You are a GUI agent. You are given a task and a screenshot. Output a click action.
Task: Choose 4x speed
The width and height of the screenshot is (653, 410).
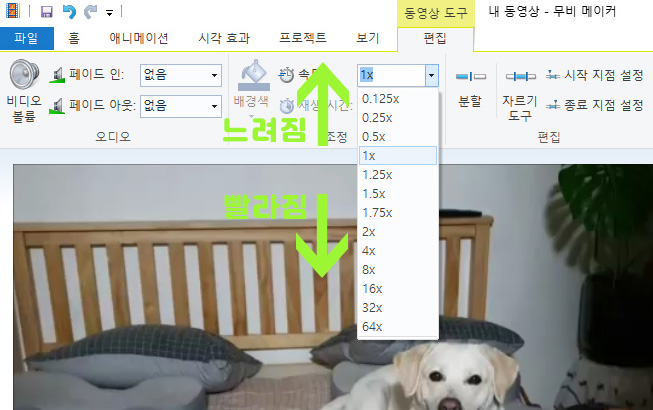[x=398, y=251]
